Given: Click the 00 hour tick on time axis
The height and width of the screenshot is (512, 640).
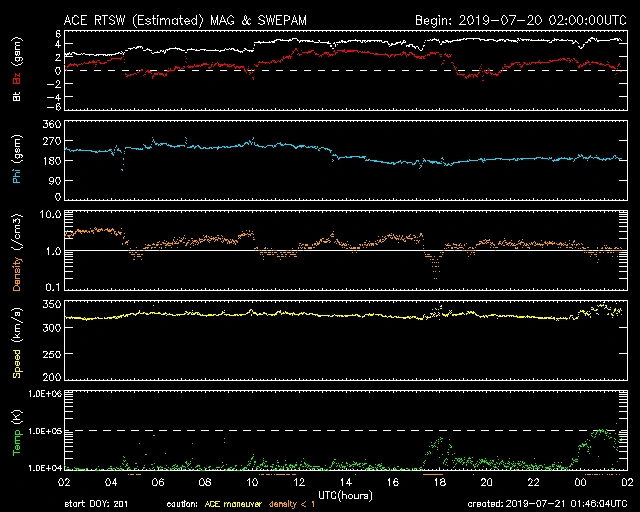Looking at the screenshot, I should coord(580,482).
